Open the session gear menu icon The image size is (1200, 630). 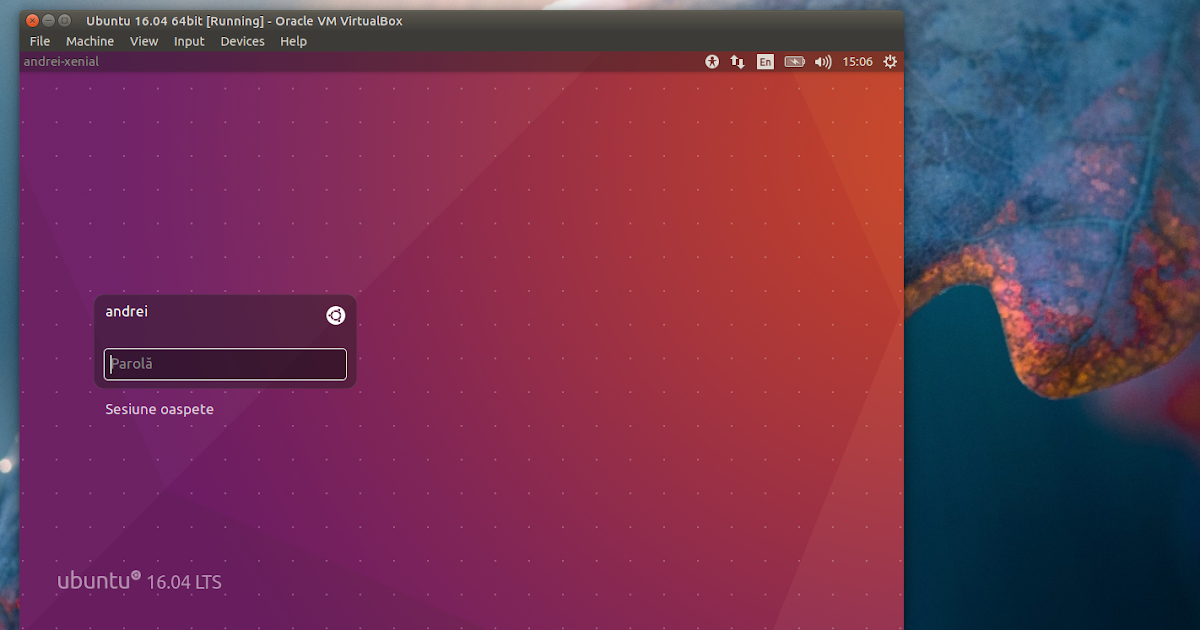point(890,61)
